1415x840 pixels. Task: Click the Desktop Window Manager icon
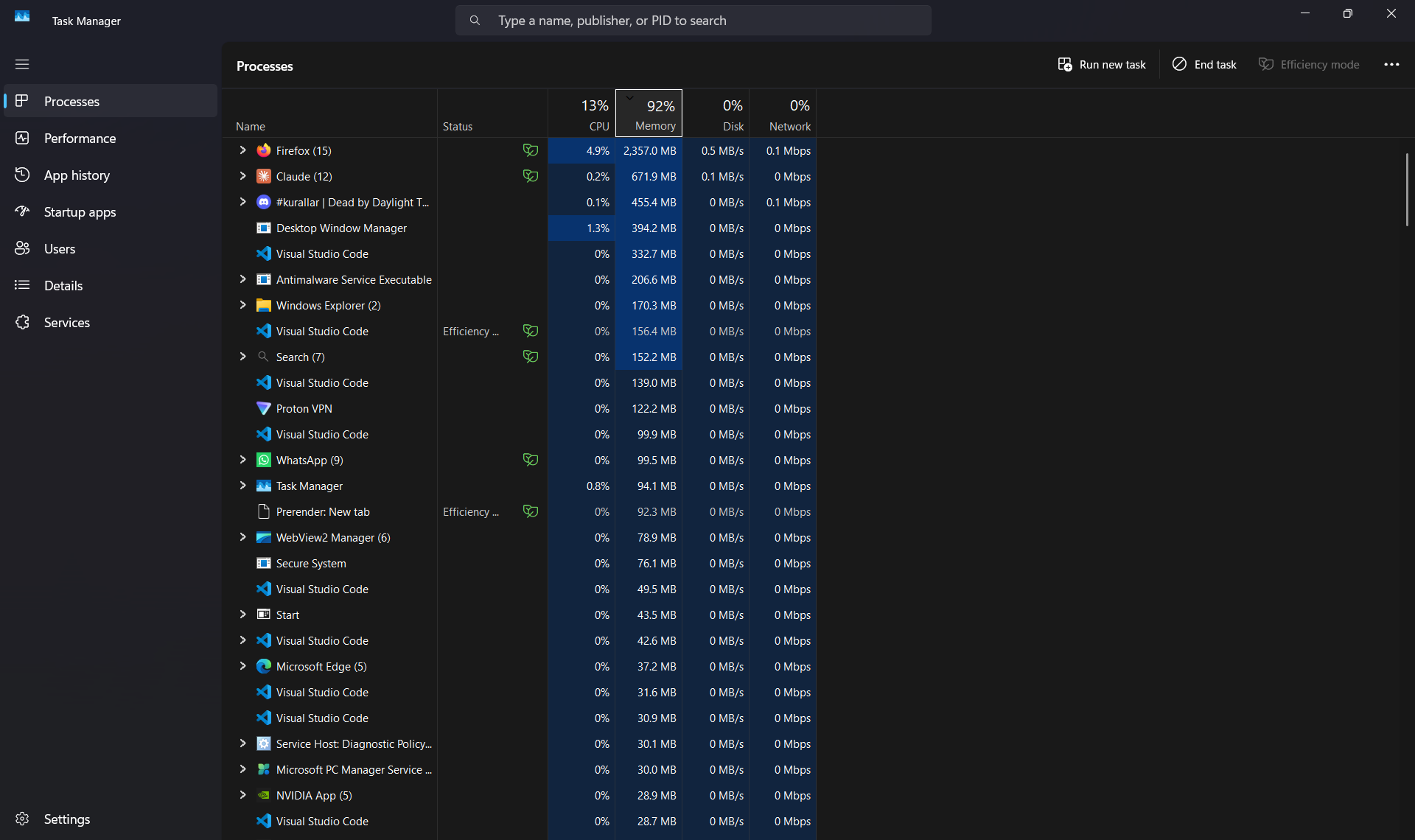click(x=263, y=228)
